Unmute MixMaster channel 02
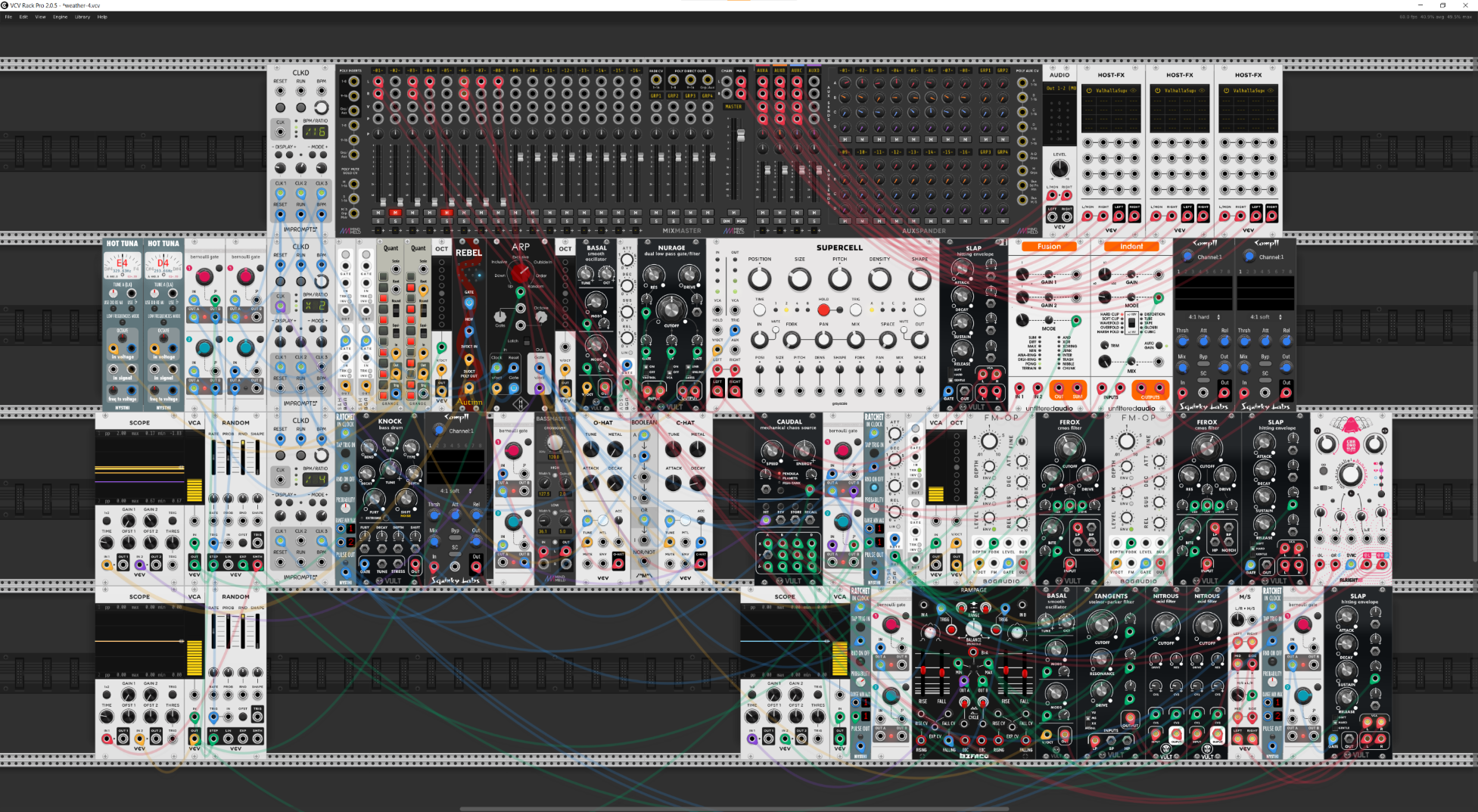This screenshot has width=1478, height=812. pos(395,213)
